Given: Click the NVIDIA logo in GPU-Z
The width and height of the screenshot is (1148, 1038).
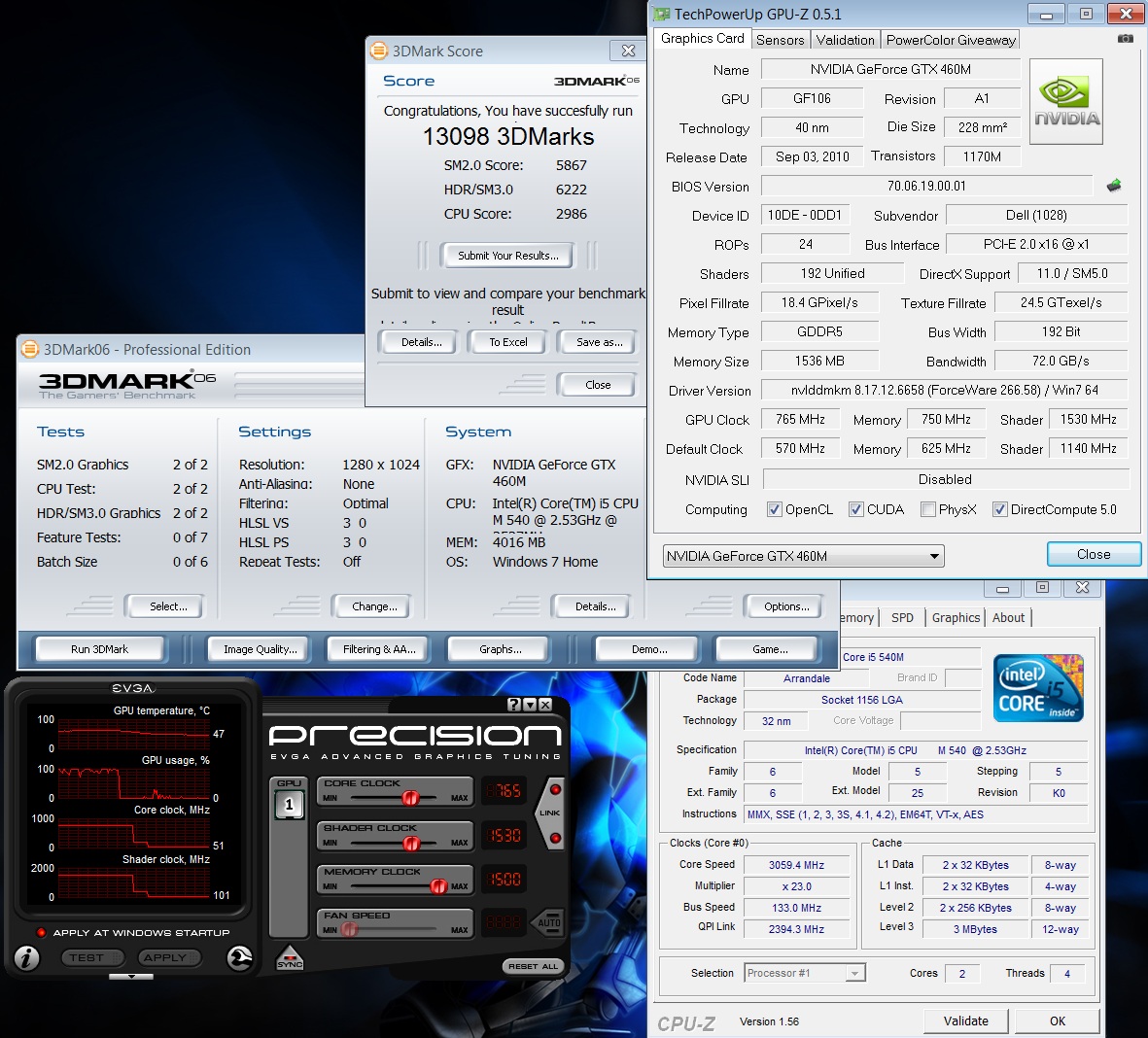Looking at the screenshot, I should (1066, 101).
